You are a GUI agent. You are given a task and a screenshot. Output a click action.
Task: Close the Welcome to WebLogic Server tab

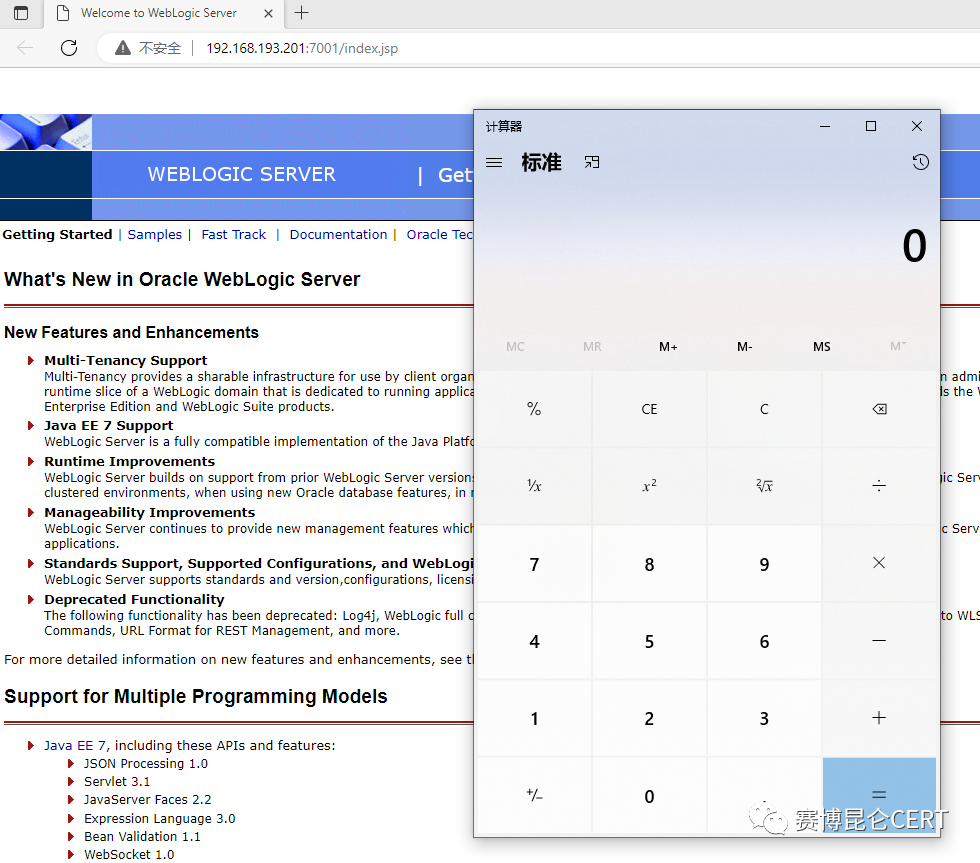[x=268, y=13]
